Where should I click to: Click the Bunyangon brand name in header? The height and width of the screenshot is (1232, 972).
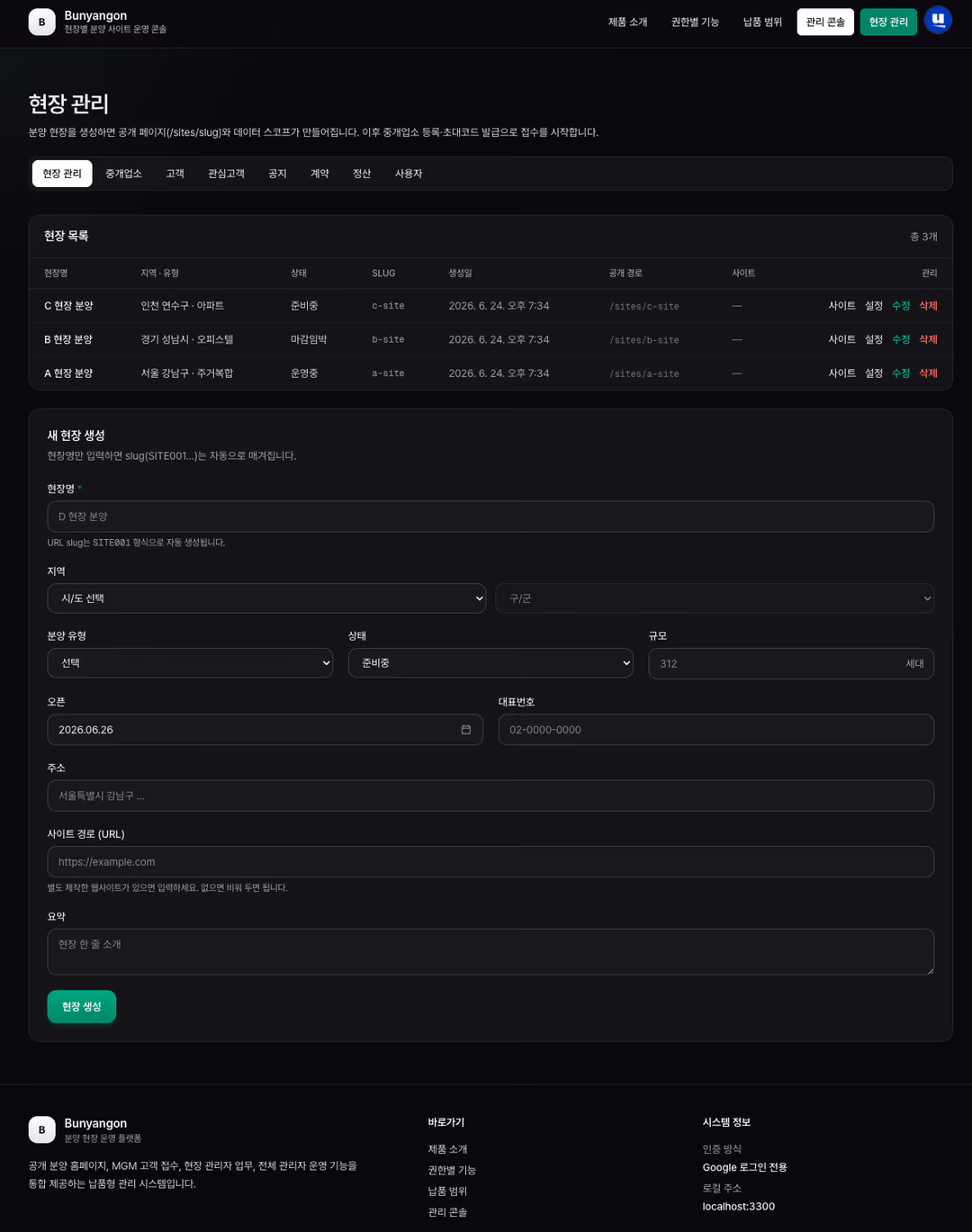[95, 15]
